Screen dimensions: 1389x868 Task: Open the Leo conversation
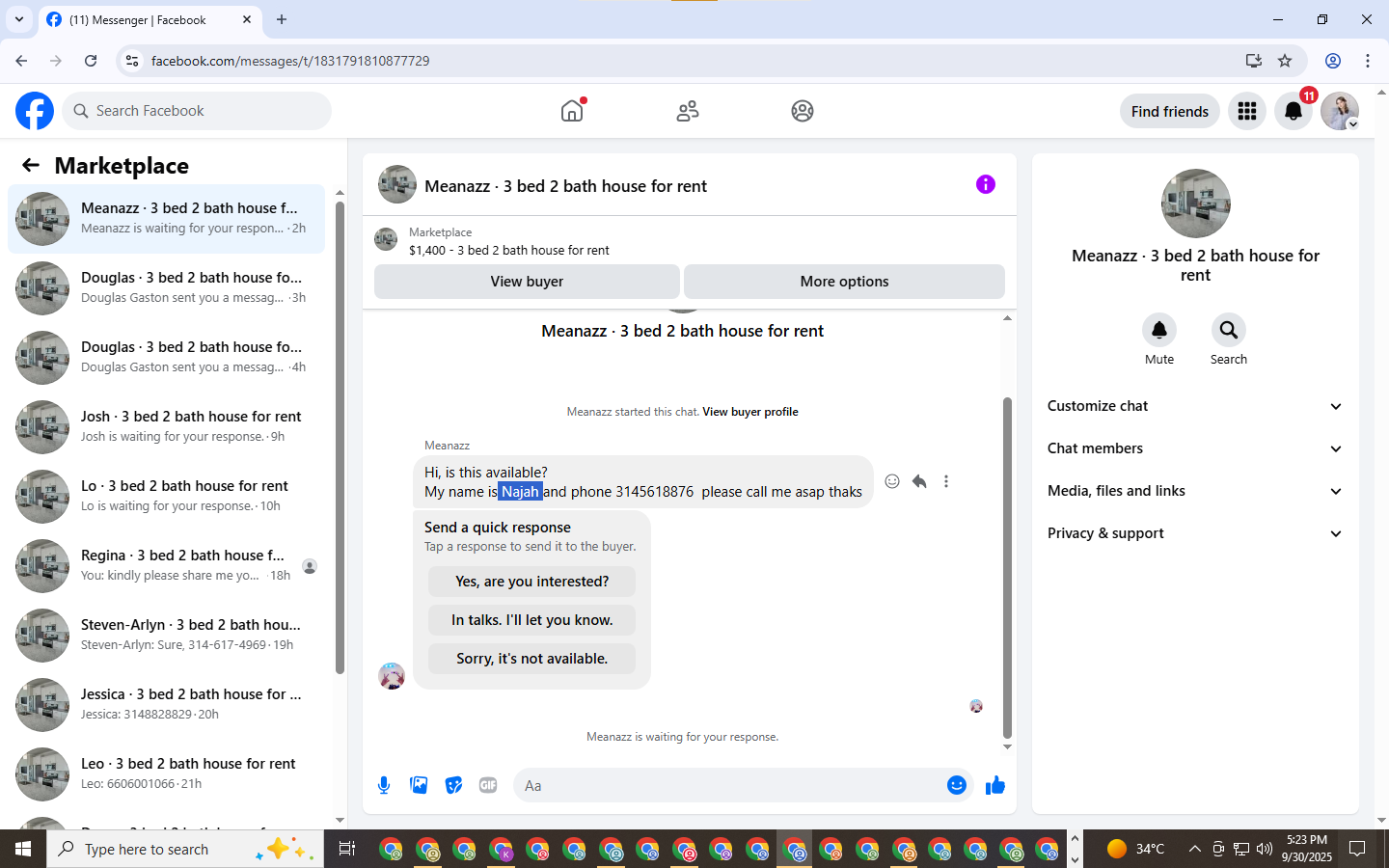click(166, 774)
